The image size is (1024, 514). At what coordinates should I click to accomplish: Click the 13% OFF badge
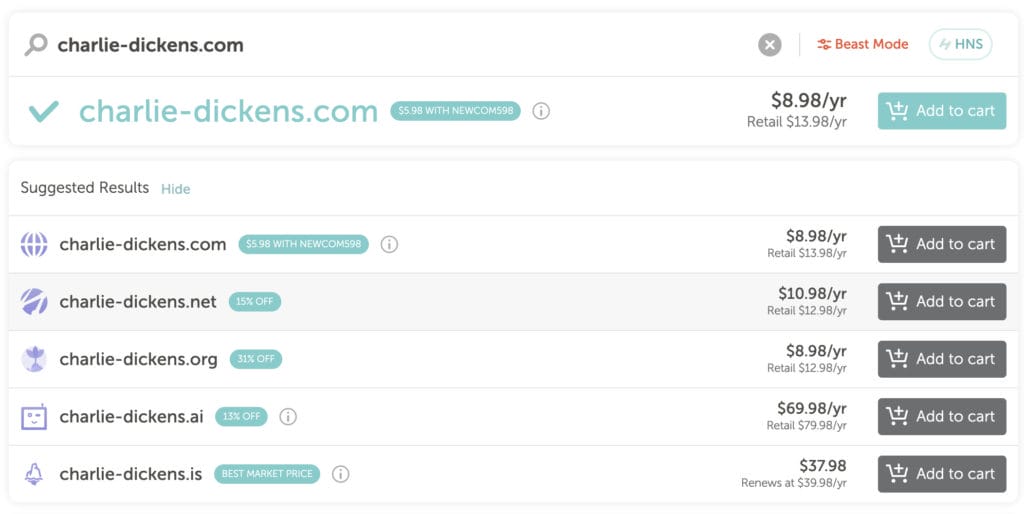[x=241, y=417]
